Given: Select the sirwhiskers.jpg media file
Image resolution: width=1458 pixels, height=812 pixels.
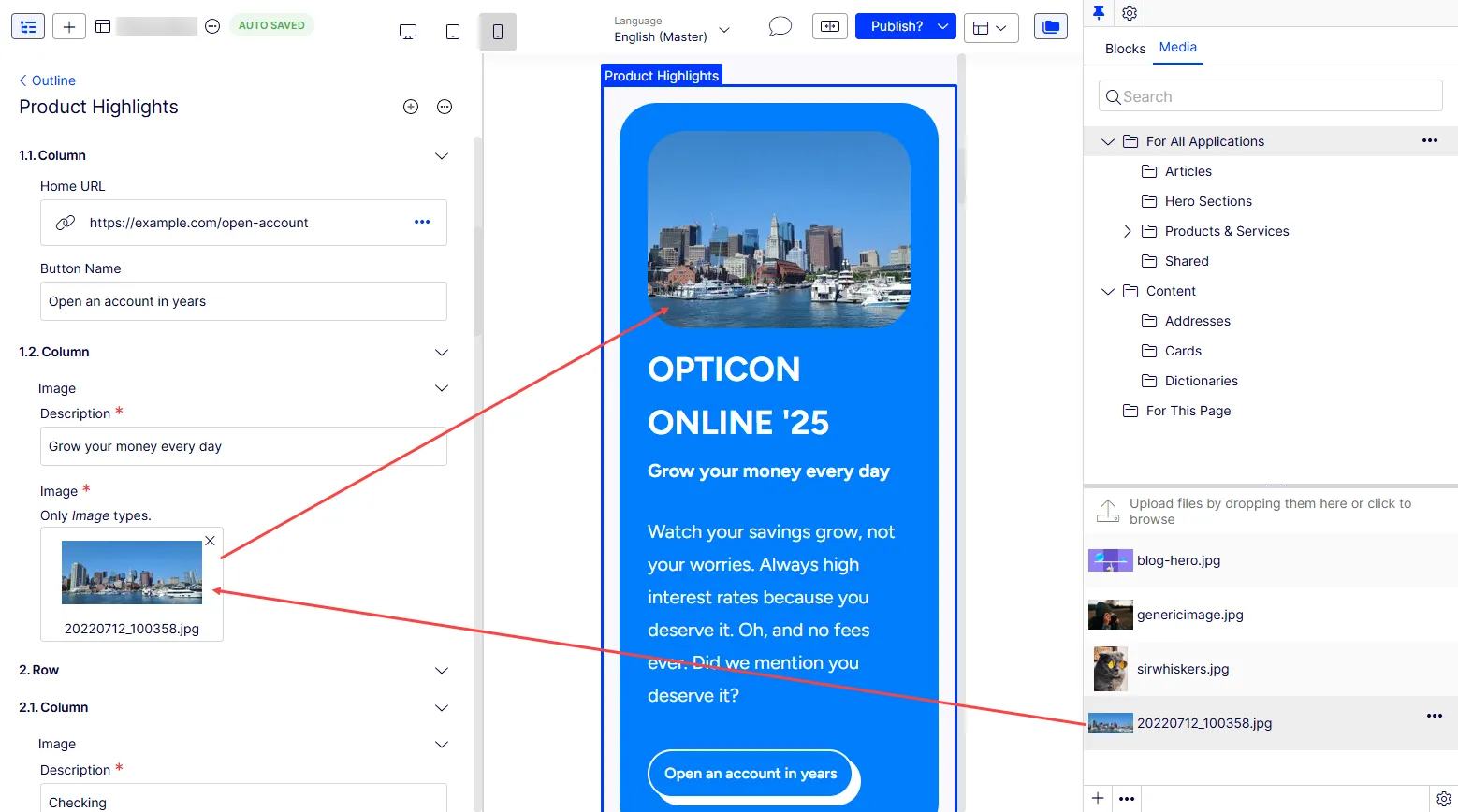Looking at the screenshot, I should tap(1270, 669).
